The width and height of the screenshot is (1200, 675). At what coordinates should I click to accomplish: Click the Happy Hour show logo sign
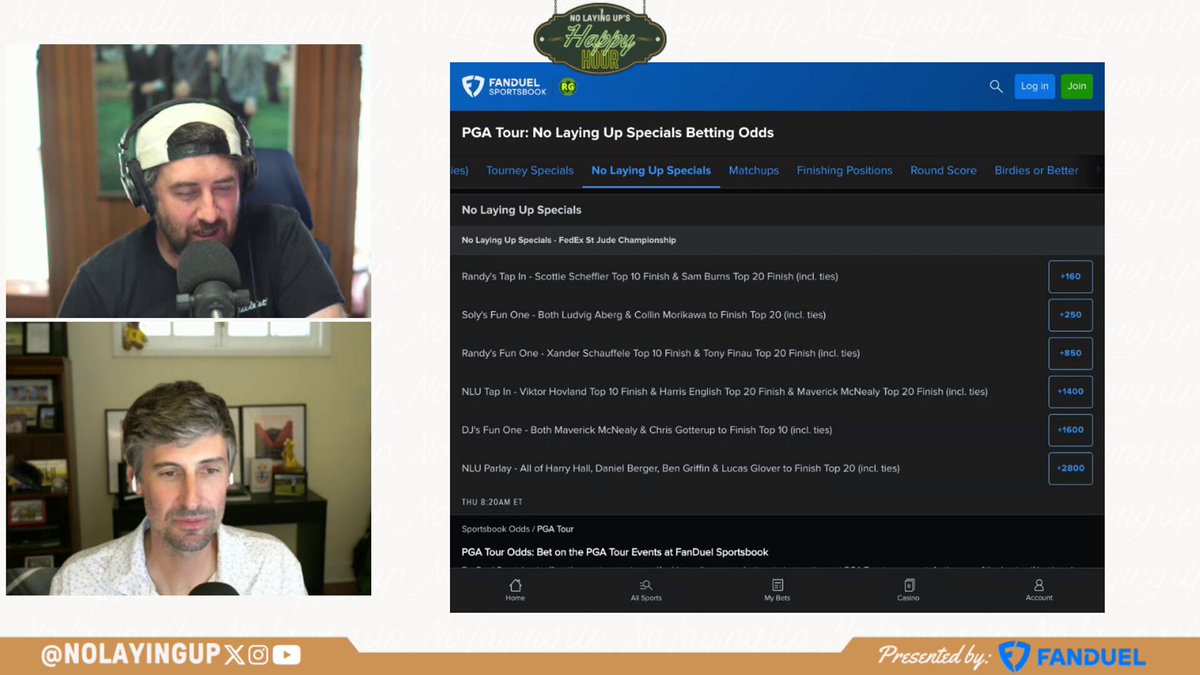coord(600,39)
